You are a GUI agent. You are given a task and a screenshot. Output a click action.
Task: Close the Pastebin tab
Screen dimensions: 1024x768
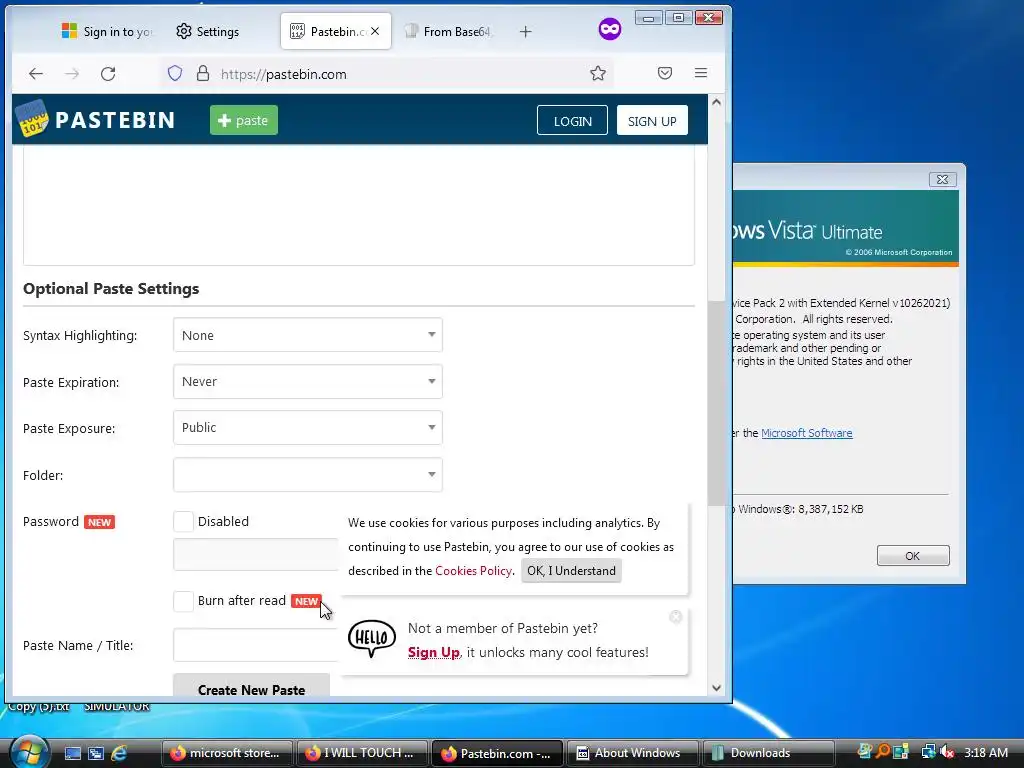click(x=375, y=31)
